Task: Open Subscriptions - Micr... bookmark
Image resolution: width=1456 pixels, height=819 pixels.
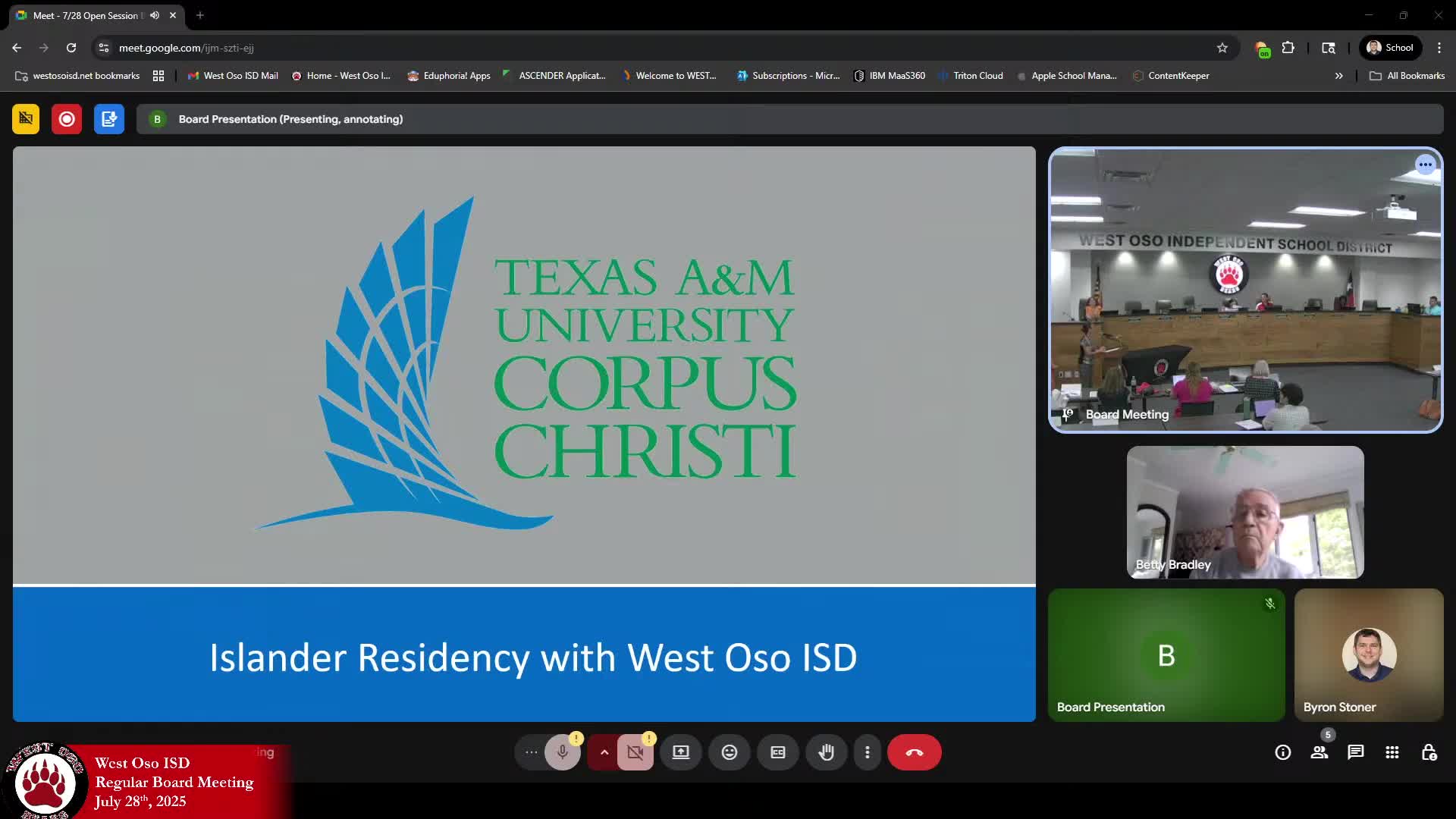Action: pyautogui.click(x=789, y=76)
